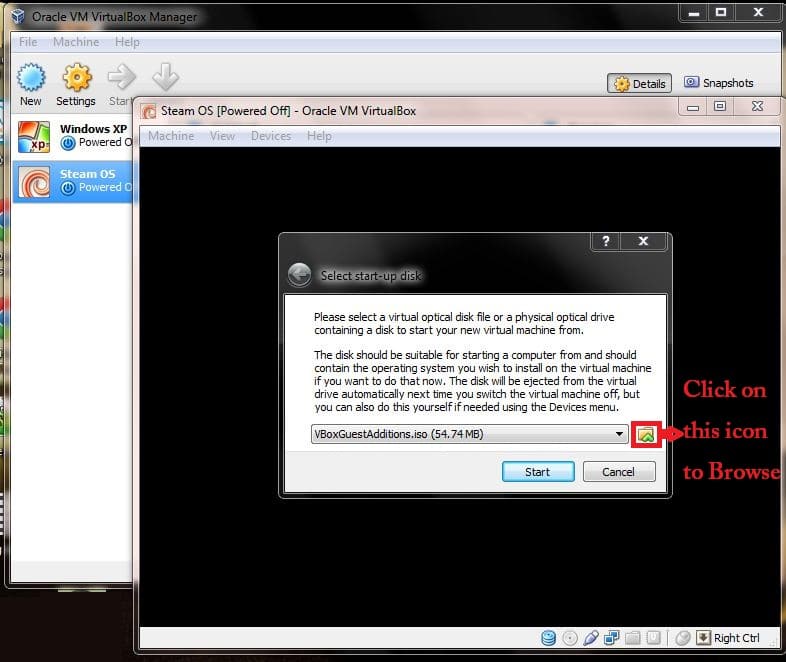Click the network adapters status bar icon
The height and width of the screenshot is (662, 786).
[612, 638]
